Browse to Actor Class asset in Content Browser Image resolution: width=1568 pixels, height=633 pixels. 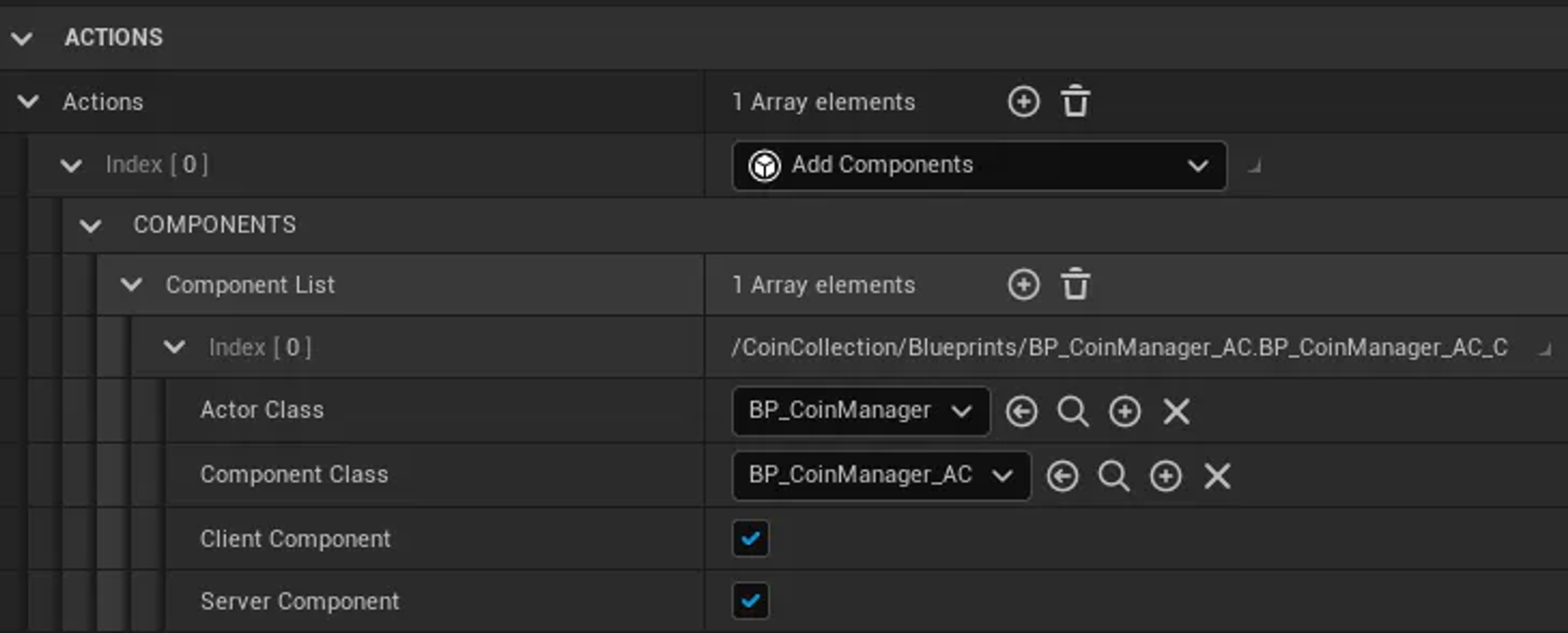tap(1073, 411)
